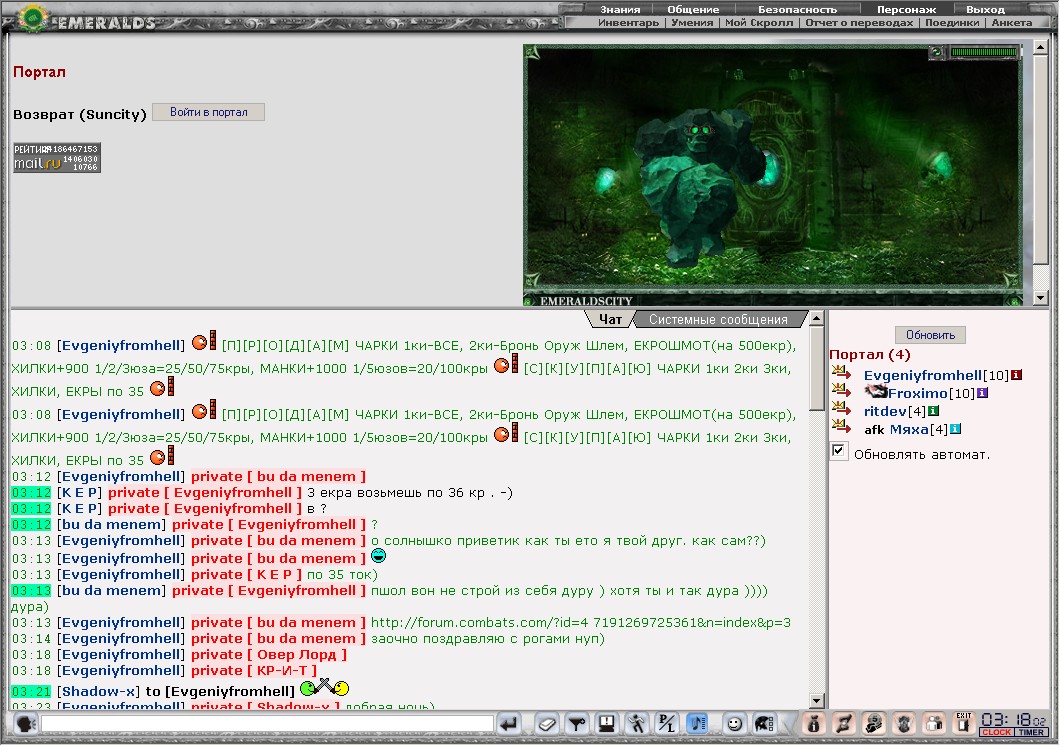
Task: Click the forum.combats.com link in chat
Action: 581,622
